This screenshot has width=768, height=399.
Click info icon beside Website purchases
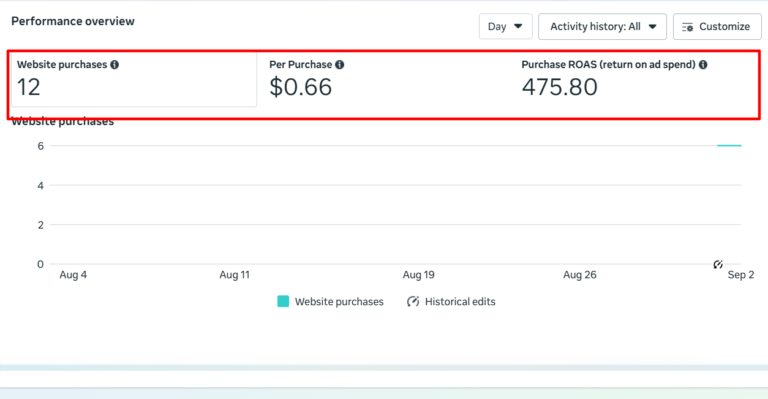point(115,65)
